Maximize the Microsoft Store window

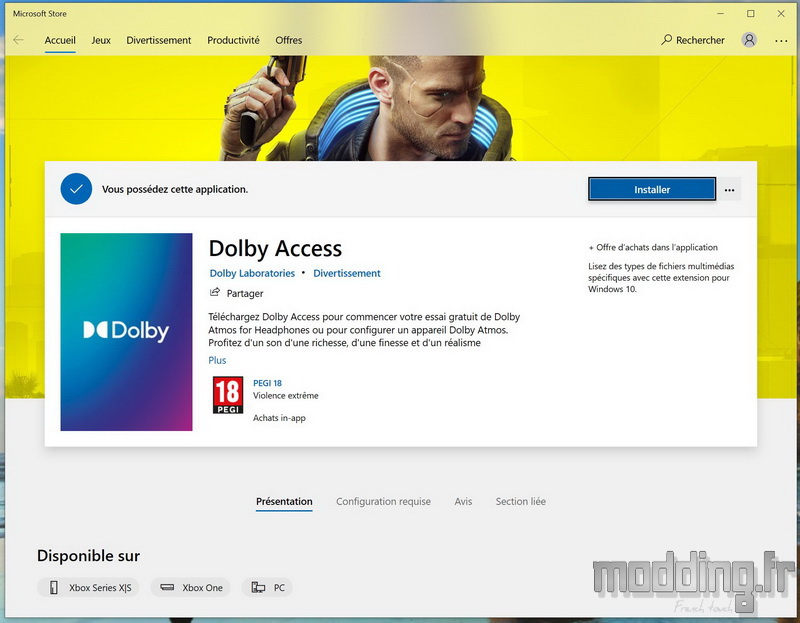click(751, 14)
